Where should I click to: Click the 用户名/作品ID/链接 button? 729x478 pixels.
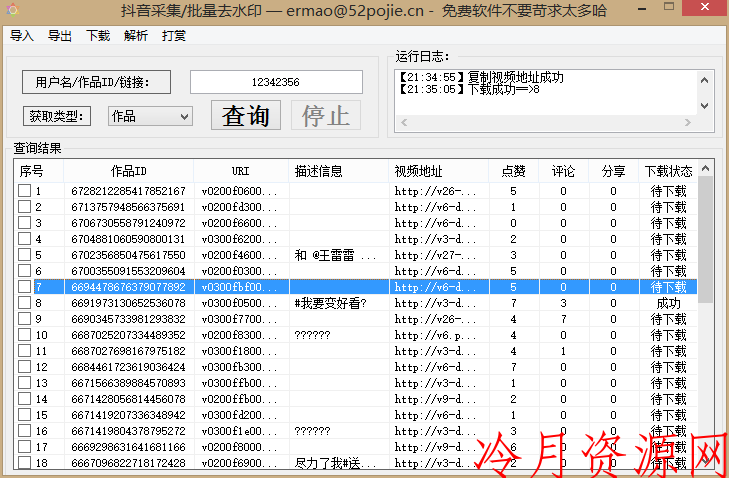point(96,82)
